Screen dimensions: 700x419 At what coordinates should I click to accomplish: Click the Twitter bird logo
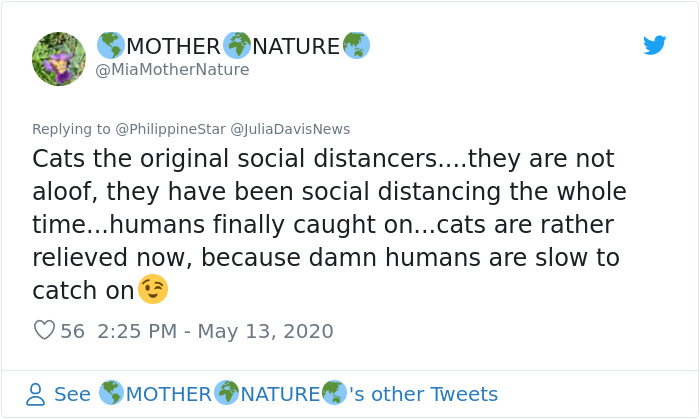pos(654,45)
